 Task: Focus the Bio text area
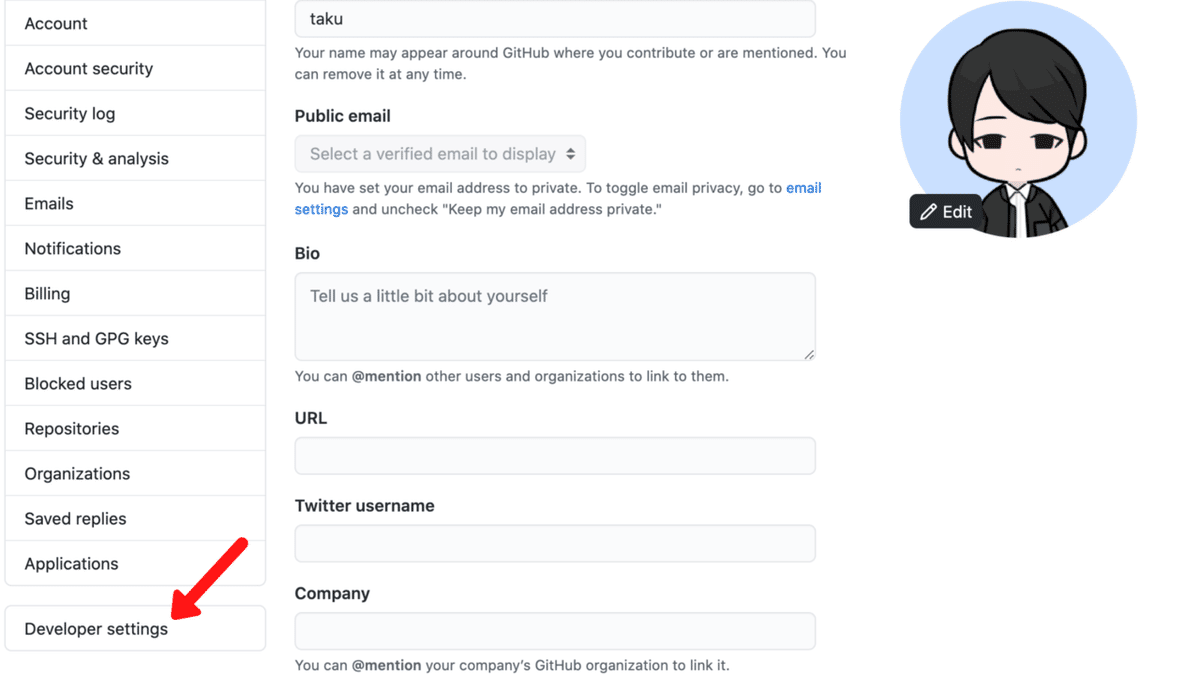[555, 316]
